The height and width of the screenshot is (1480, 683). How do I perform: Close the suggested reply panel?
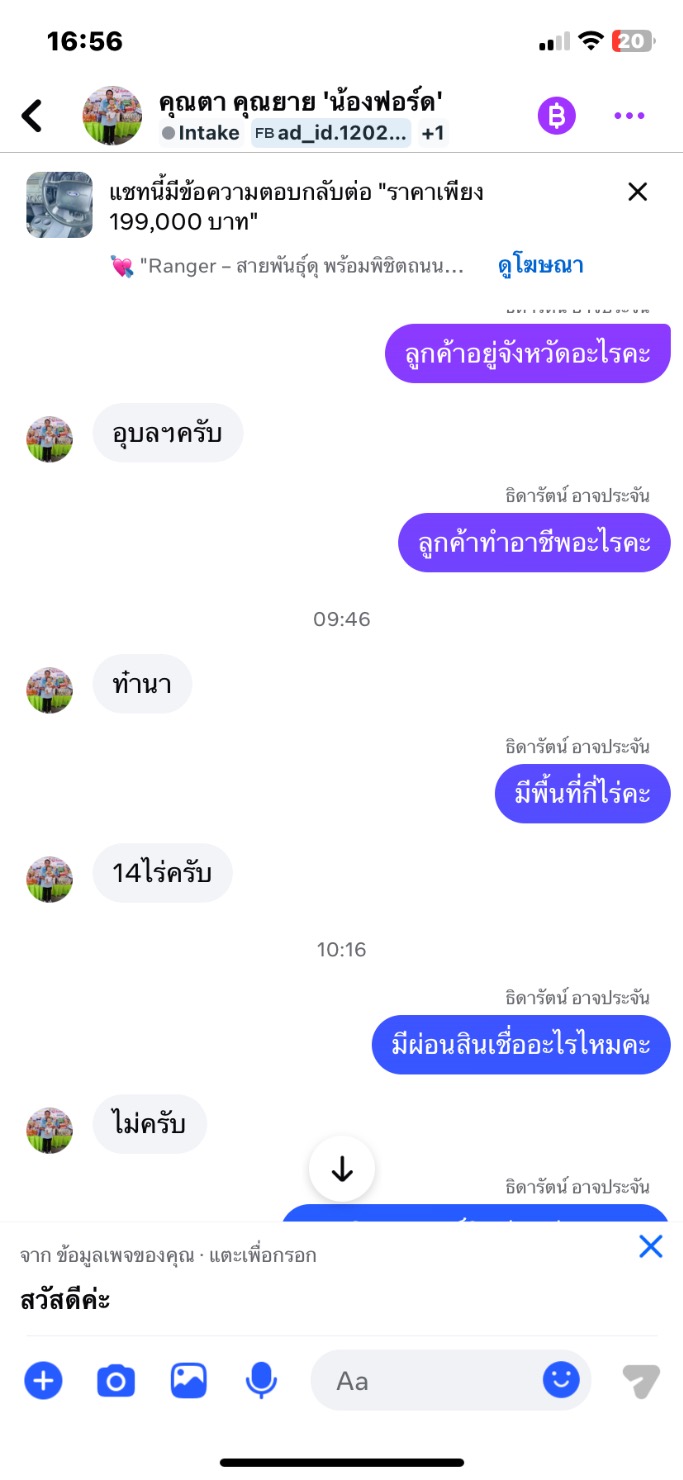click(651, 1246)
